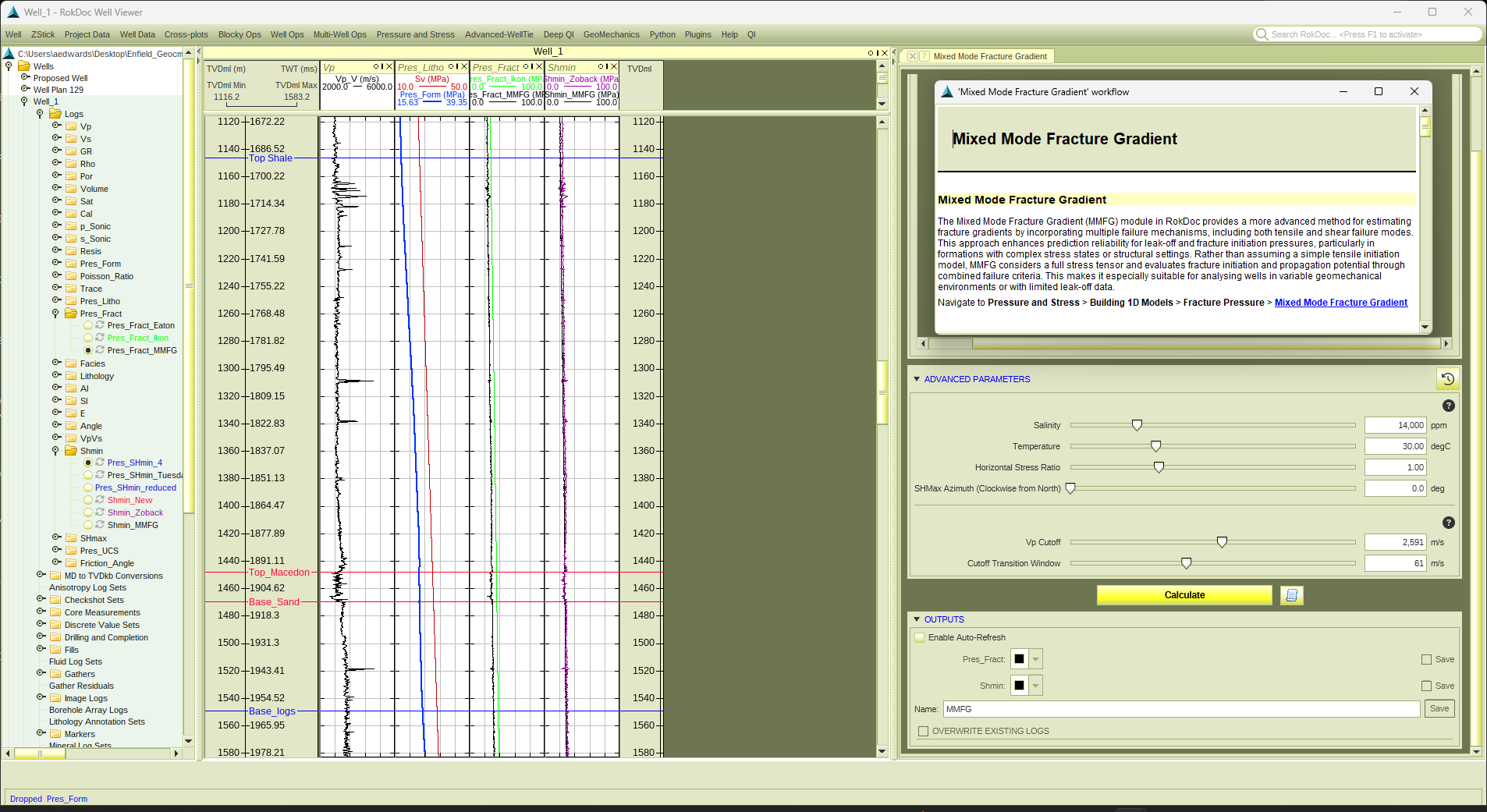Image resolution: width=1487 pixels, height=812 pixels.
Task: Click the refresh icon beside Pres_SHmin_4
Action: [x=100, y=463]
